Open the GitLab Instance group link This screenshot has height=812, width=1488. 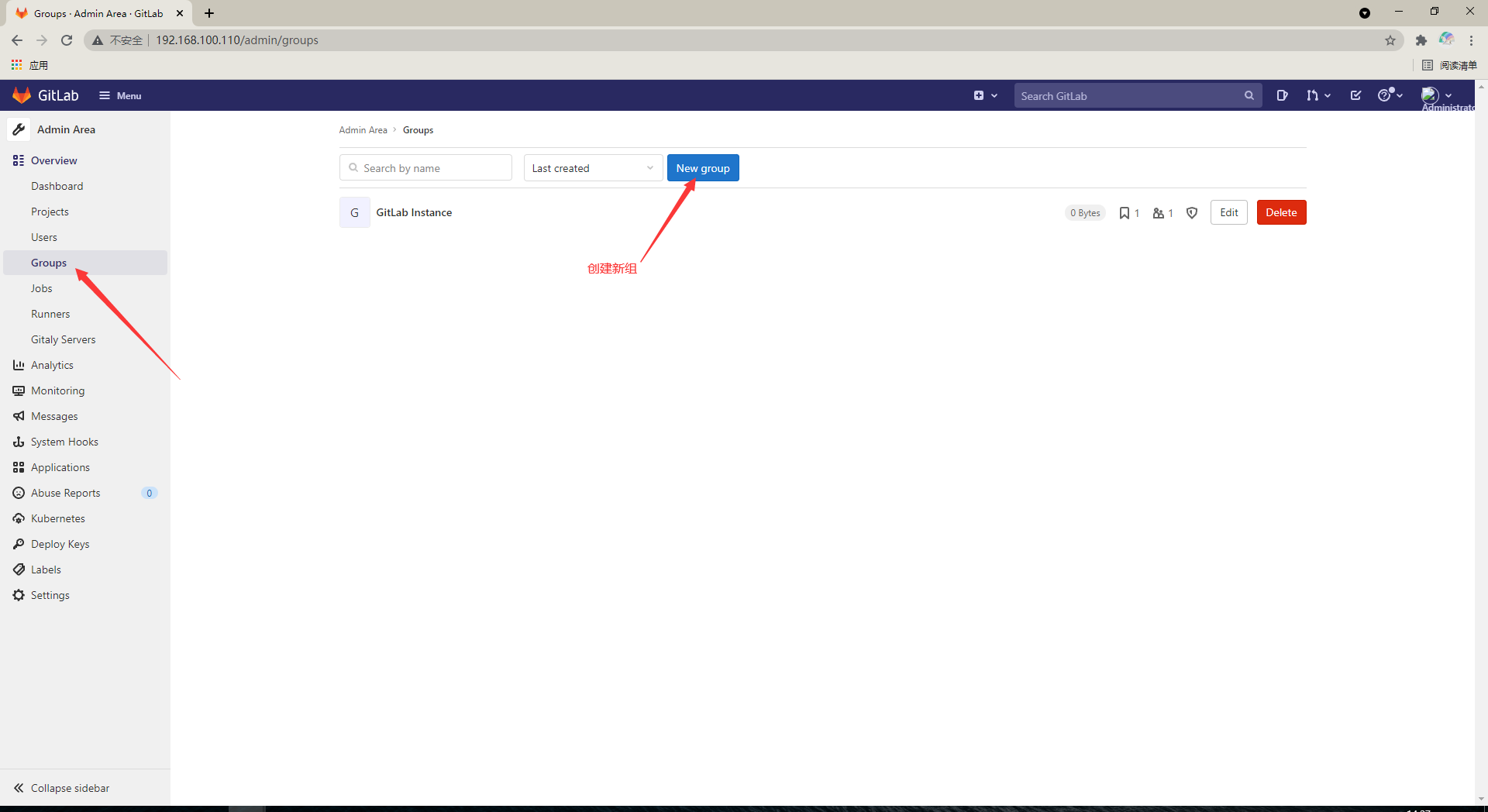414,212
